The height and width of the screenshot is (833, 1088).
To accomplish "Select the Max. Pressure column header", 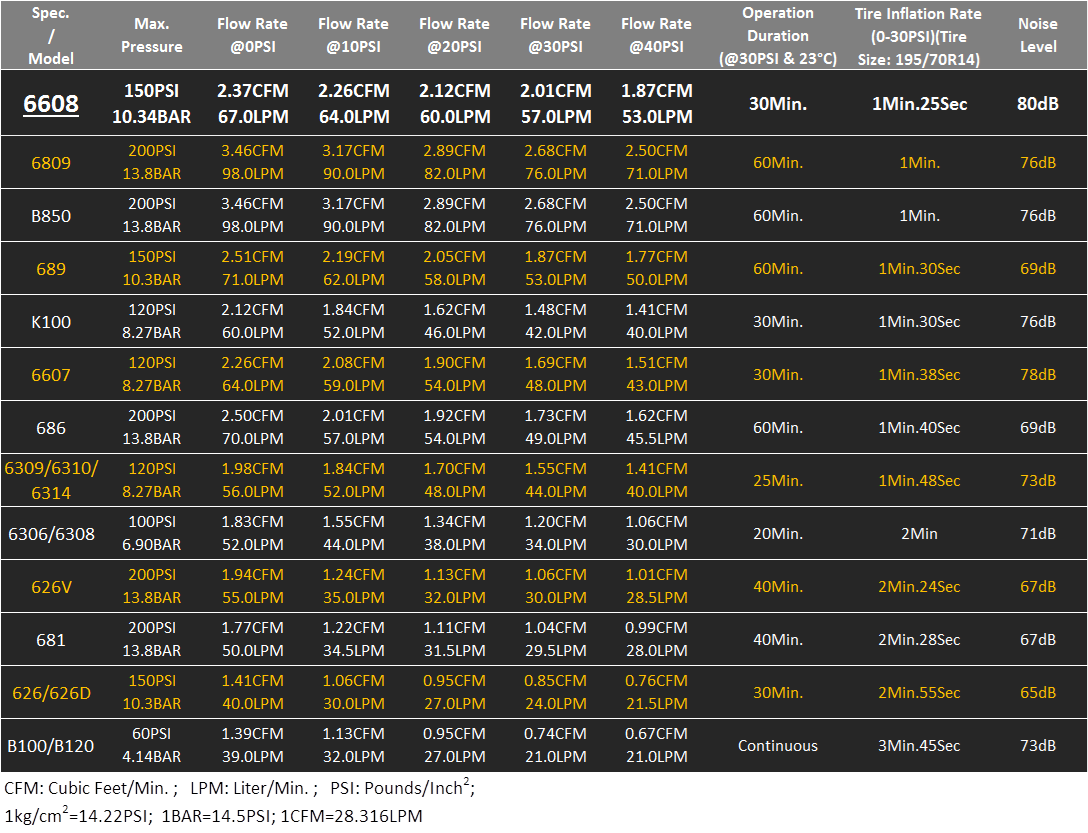I will coord(151,35).
